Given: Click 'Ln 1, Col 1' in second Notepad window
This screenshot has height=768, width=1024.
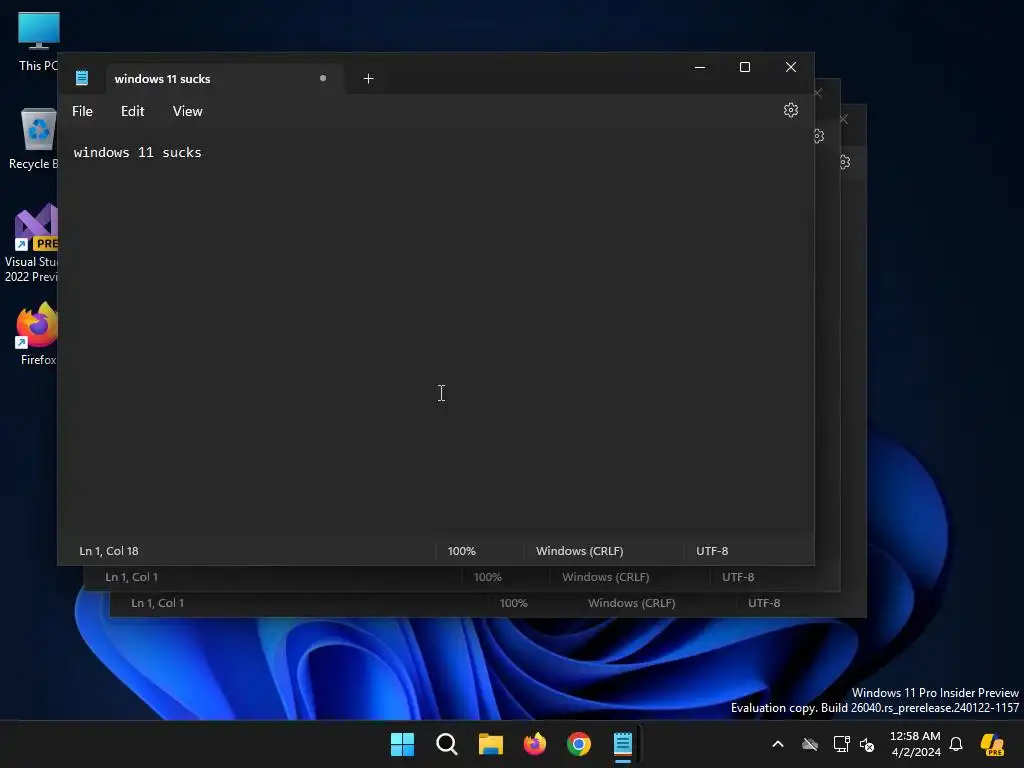Looking at the screenshot, I should pyautogui.click(x=132, y=577).
